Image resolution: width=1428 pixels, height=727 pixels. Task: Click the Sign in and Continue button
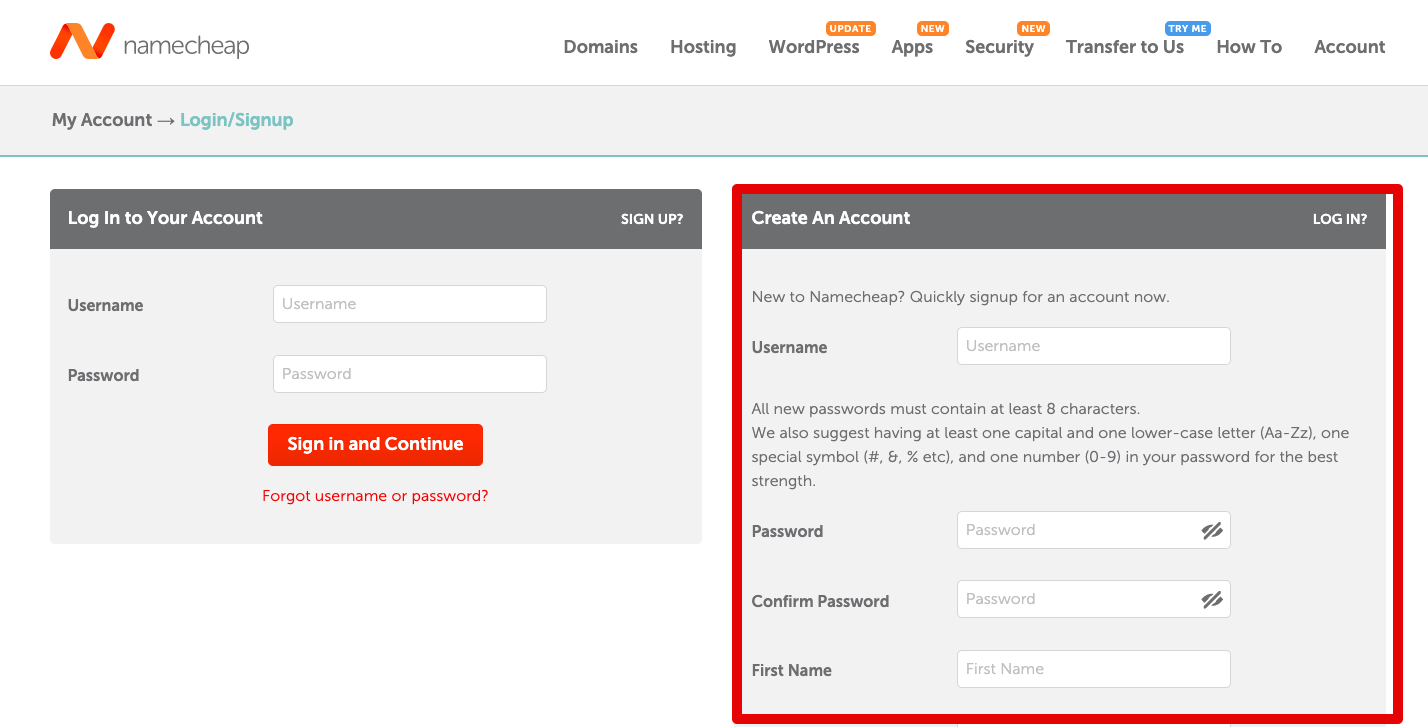(x=375, y=445)
